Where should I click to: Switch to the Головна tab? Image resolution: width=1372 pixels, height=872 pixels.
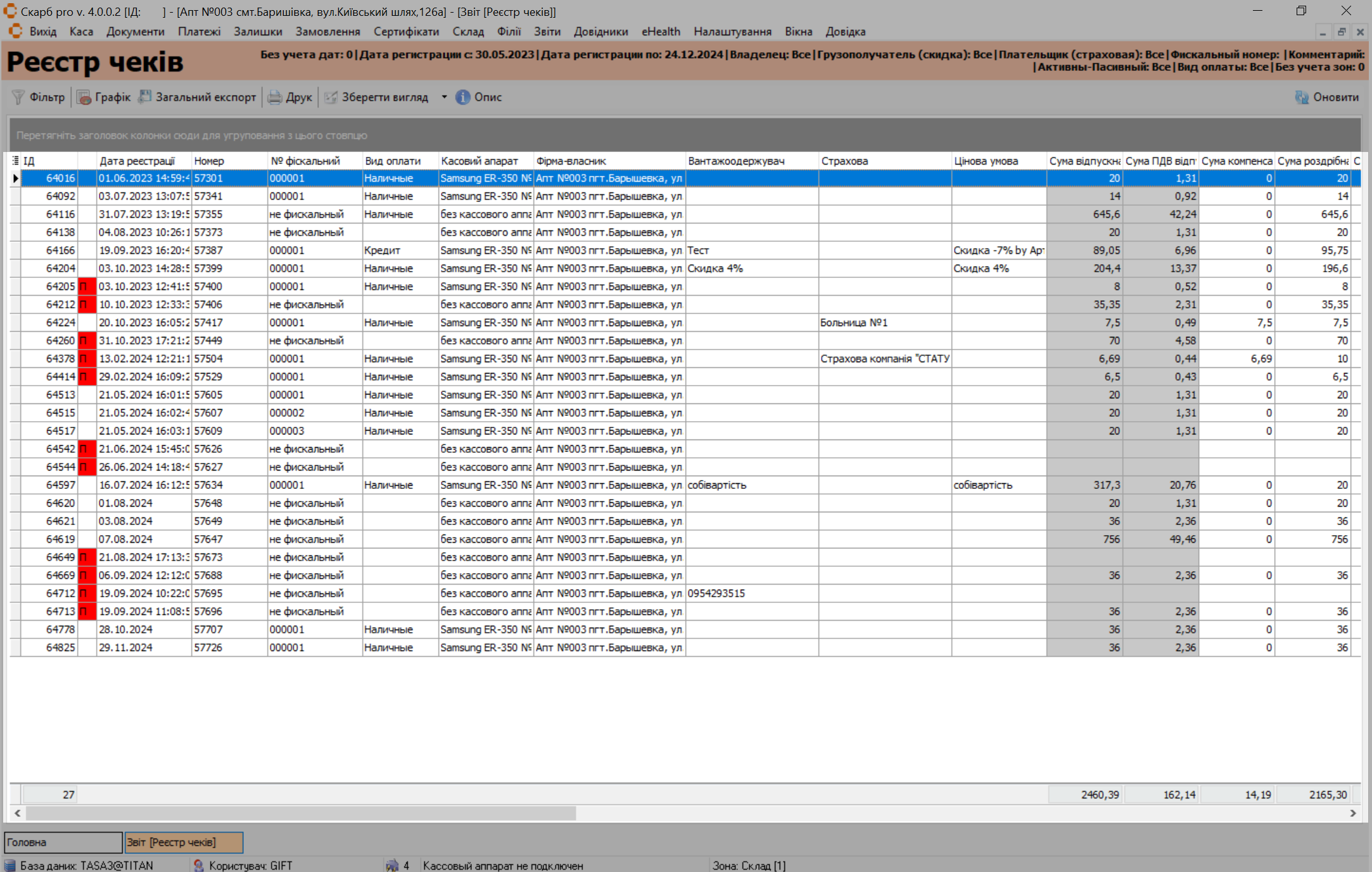(x=62, y=842)
